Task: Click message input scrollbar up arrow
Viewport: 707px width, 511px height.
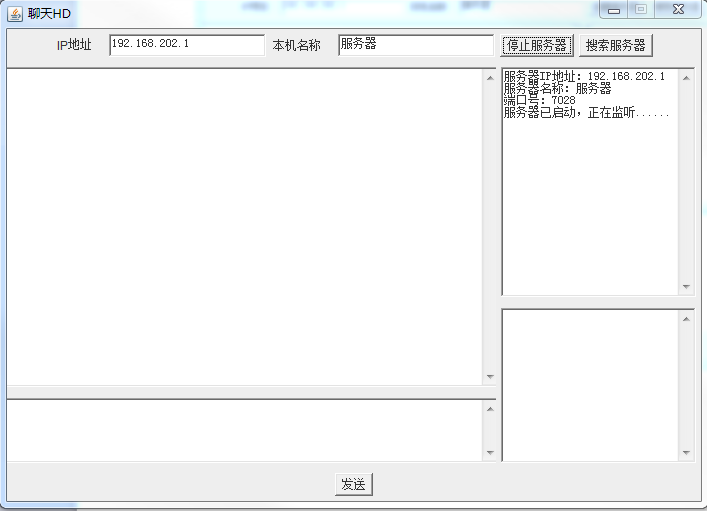Action: (x=490, y=409)
